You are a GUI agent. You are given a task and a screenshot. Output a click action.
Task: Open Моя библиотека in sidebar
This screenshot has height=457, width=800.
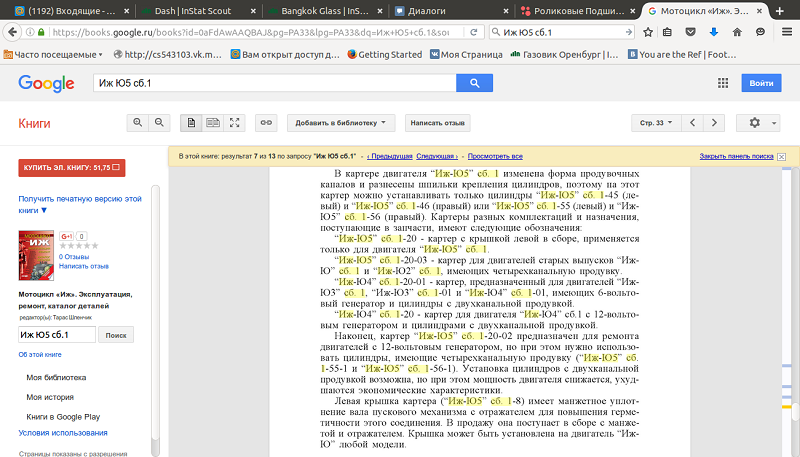tap(56, 377)
